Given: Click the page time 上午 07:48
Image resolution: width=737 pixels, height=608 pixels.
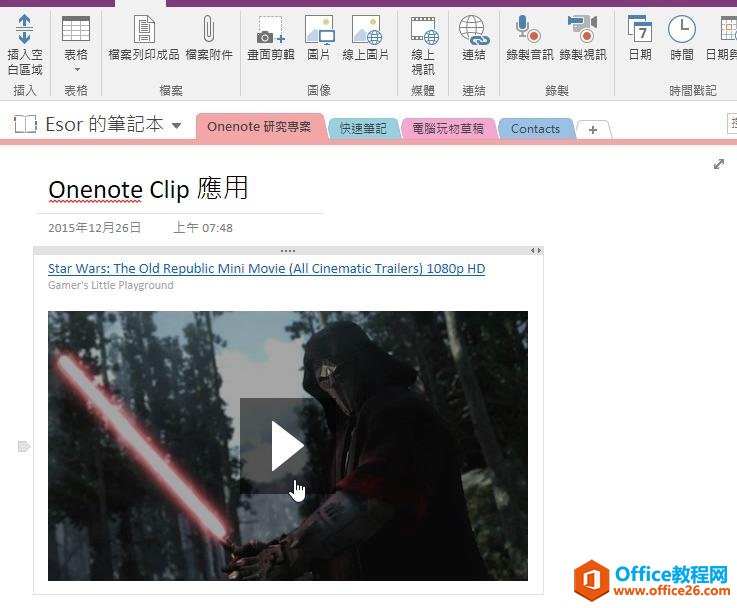Looking at the screenshot, I should coord(203,228).
